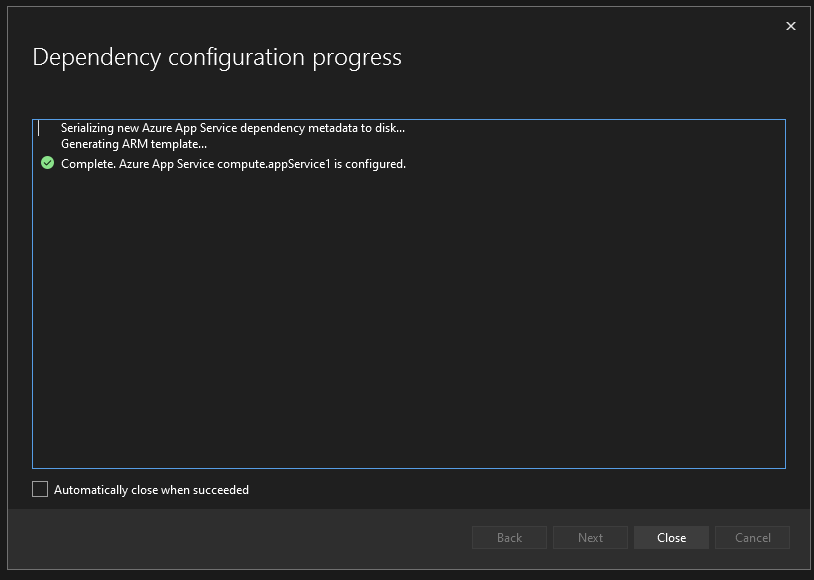Click the 'Dependency configuration progress' heading
814x580 pixels.
[217, 57]
